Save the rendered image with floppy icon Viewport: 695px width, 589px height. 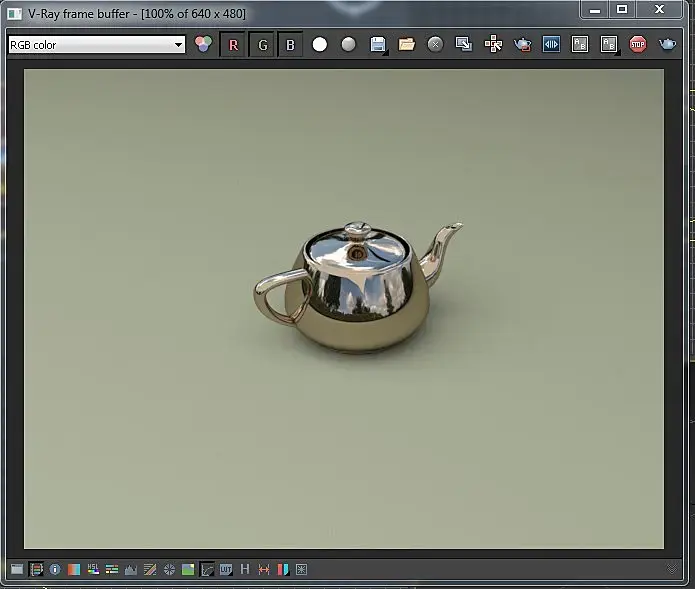(x=378, y=45)
